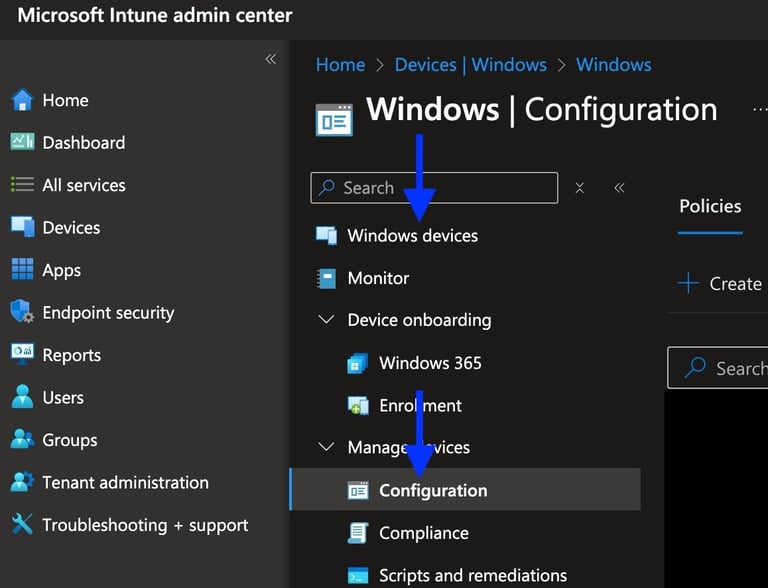Open Groups in the left sidebar

tap(70, 440)
